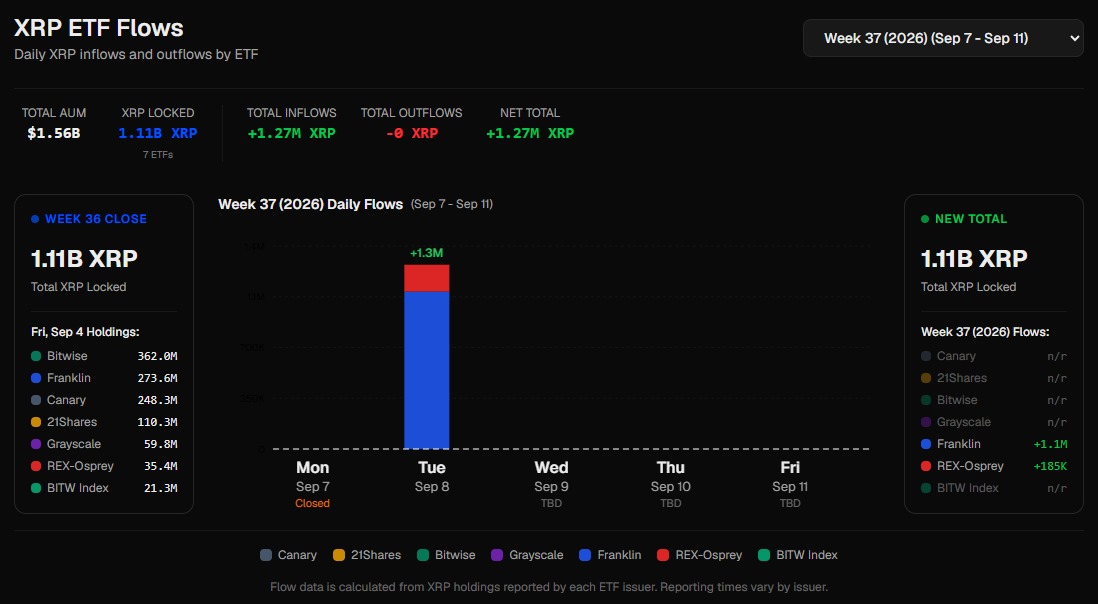Click the blue dot beside Franklin 273.6M holdings
The height and width of the screenshot is (604, 1098).
pyautogui.click(x=36, y=378)
